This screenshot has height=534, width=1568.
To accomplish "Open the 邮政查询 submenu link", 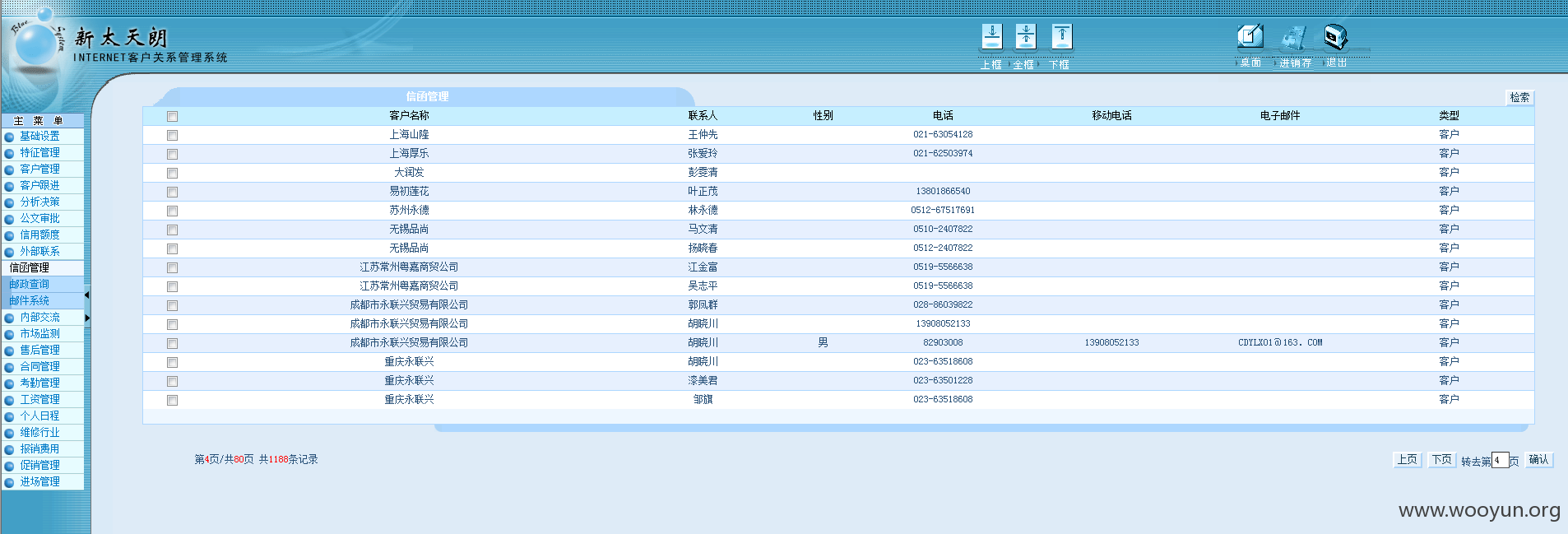I will [x=30, y=284].
